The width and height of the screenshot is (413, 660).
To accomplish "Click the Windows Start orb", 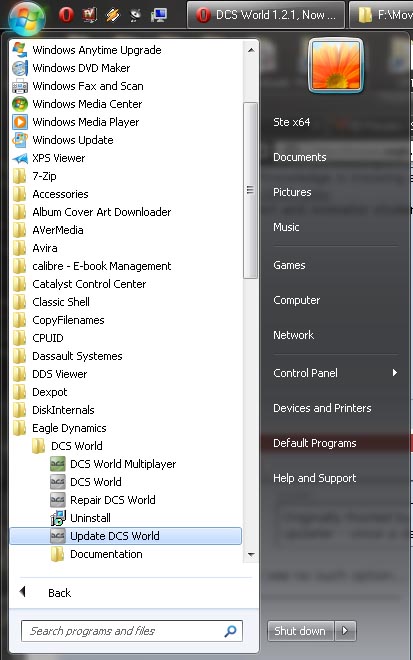I will point(27,17).
